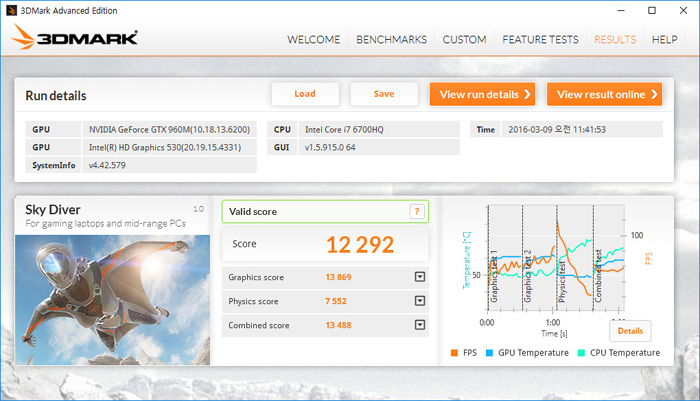Click the Intel Core i7 6700HQ value

point(379,129)
